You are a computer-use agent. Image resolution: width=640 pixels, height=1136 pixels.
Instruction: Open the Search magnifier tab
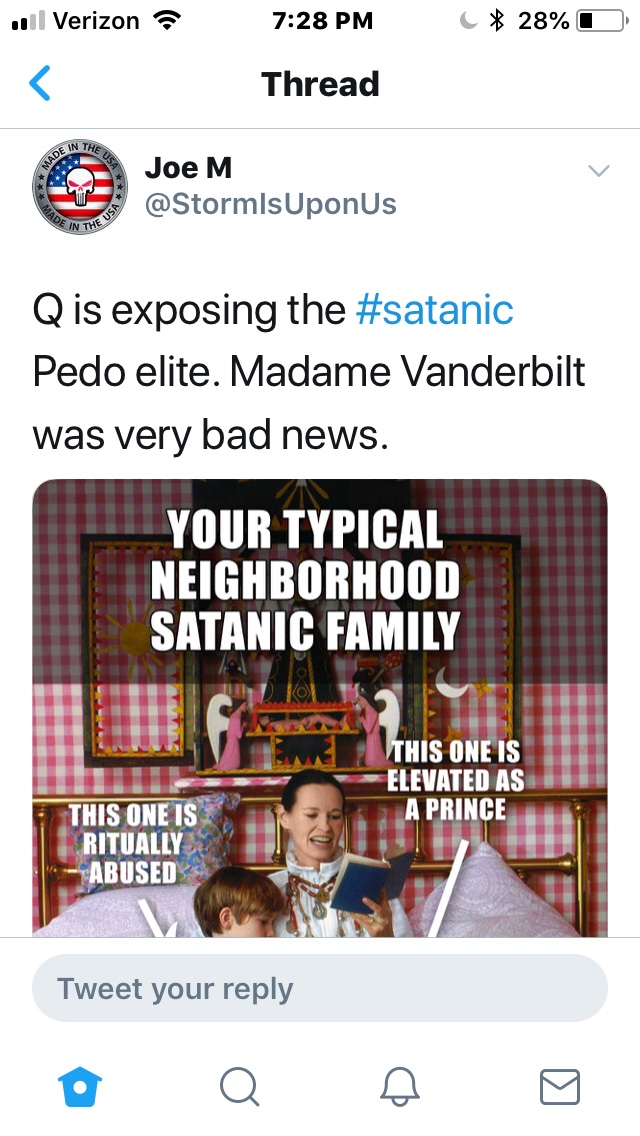(238, 1086)
